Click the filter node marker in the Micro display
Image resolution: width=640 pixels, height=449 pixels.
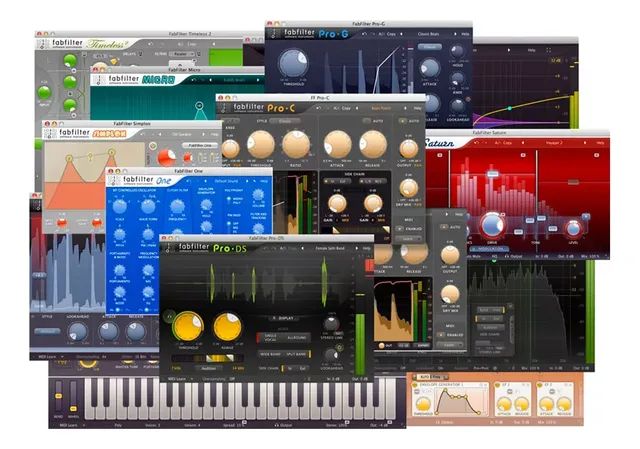tap(199, 106)
